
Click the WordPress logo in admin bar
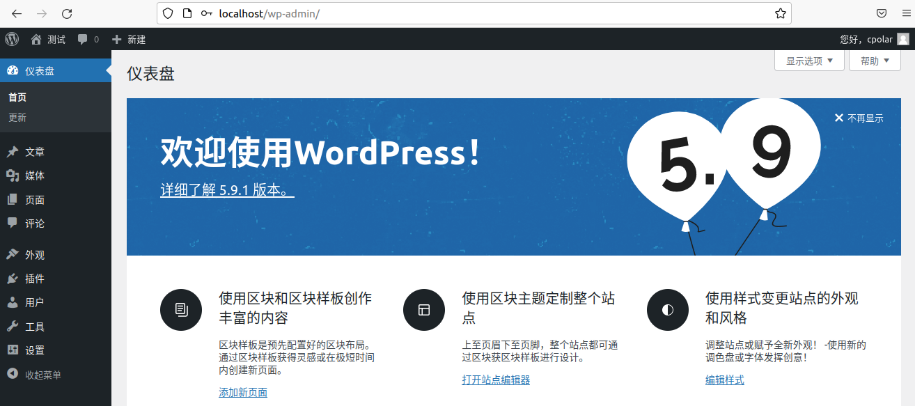(x=12, y=39)
